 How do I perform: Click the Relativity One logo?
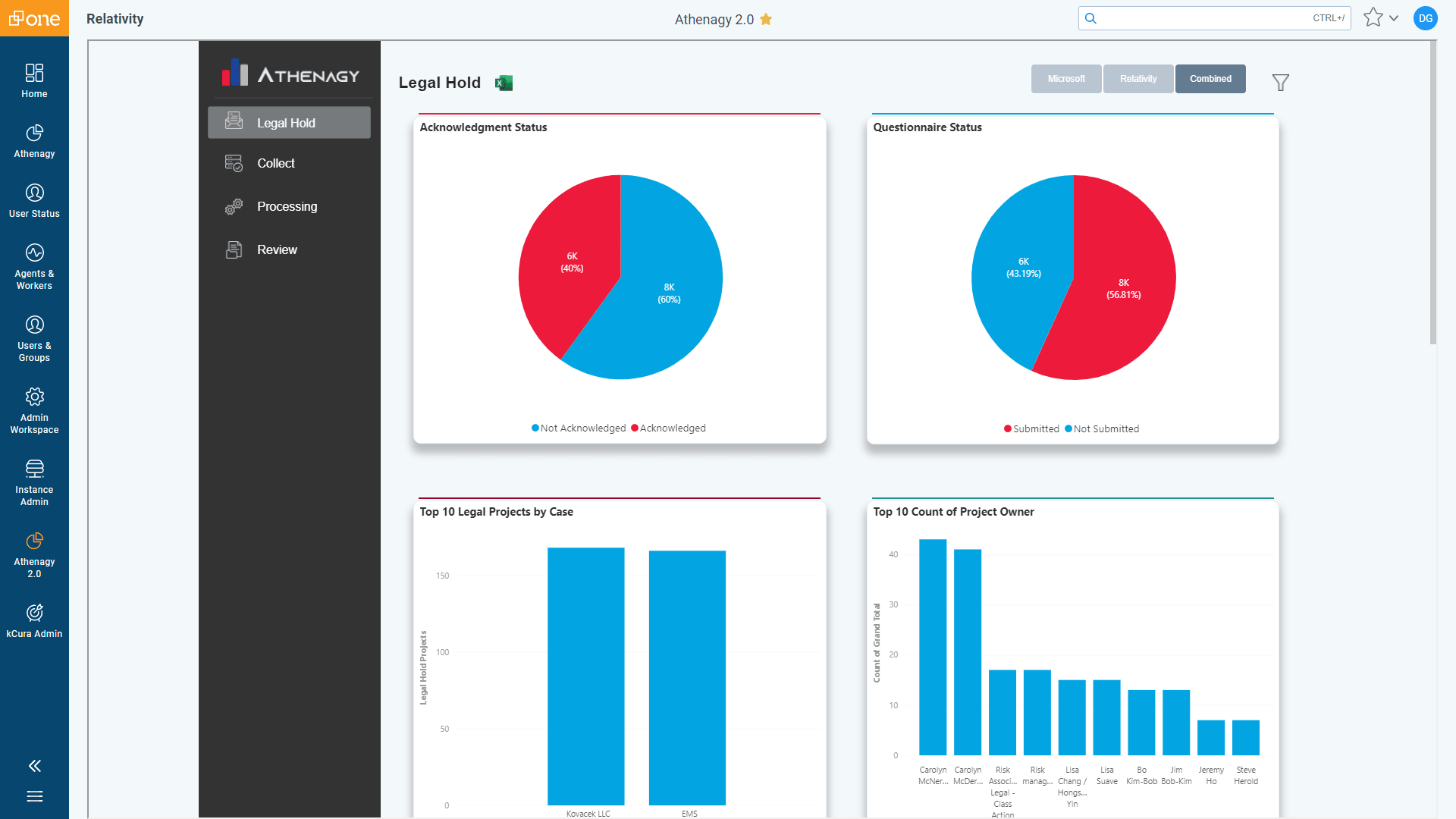pos(34,18)
